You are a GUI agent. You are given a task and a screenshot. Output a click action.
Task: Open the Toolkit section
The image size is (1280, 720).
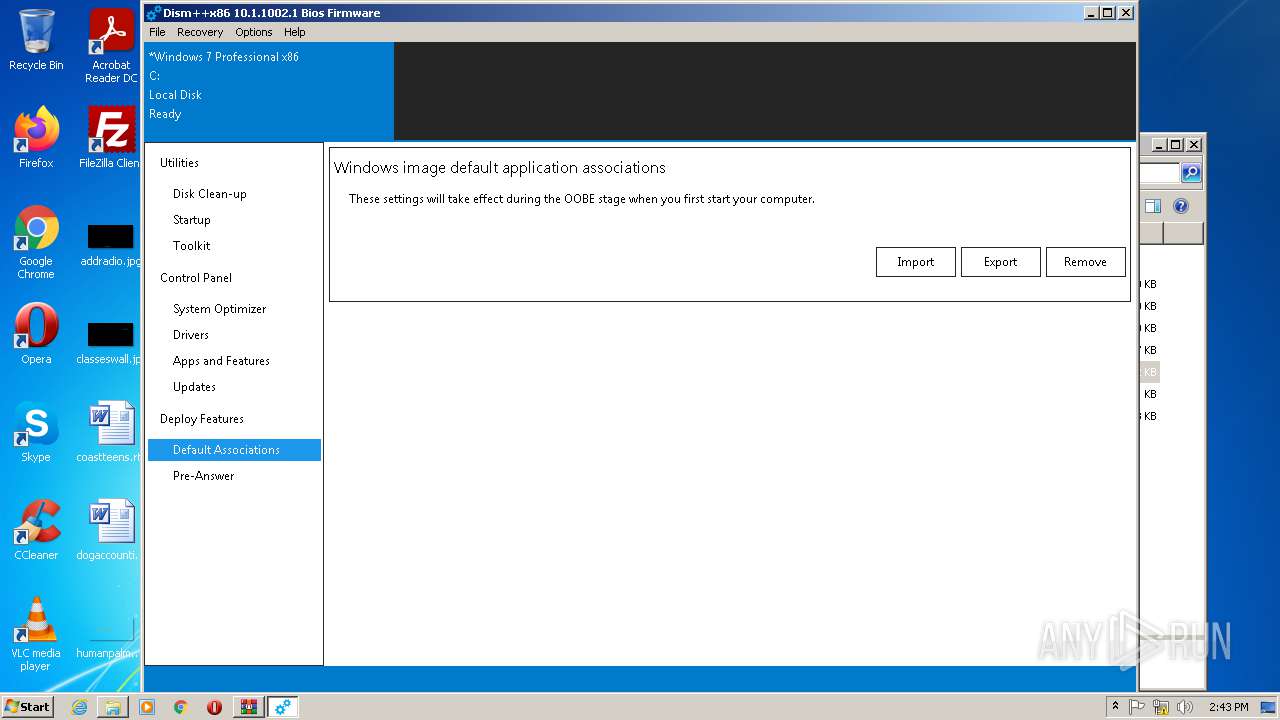click(234, 246)
